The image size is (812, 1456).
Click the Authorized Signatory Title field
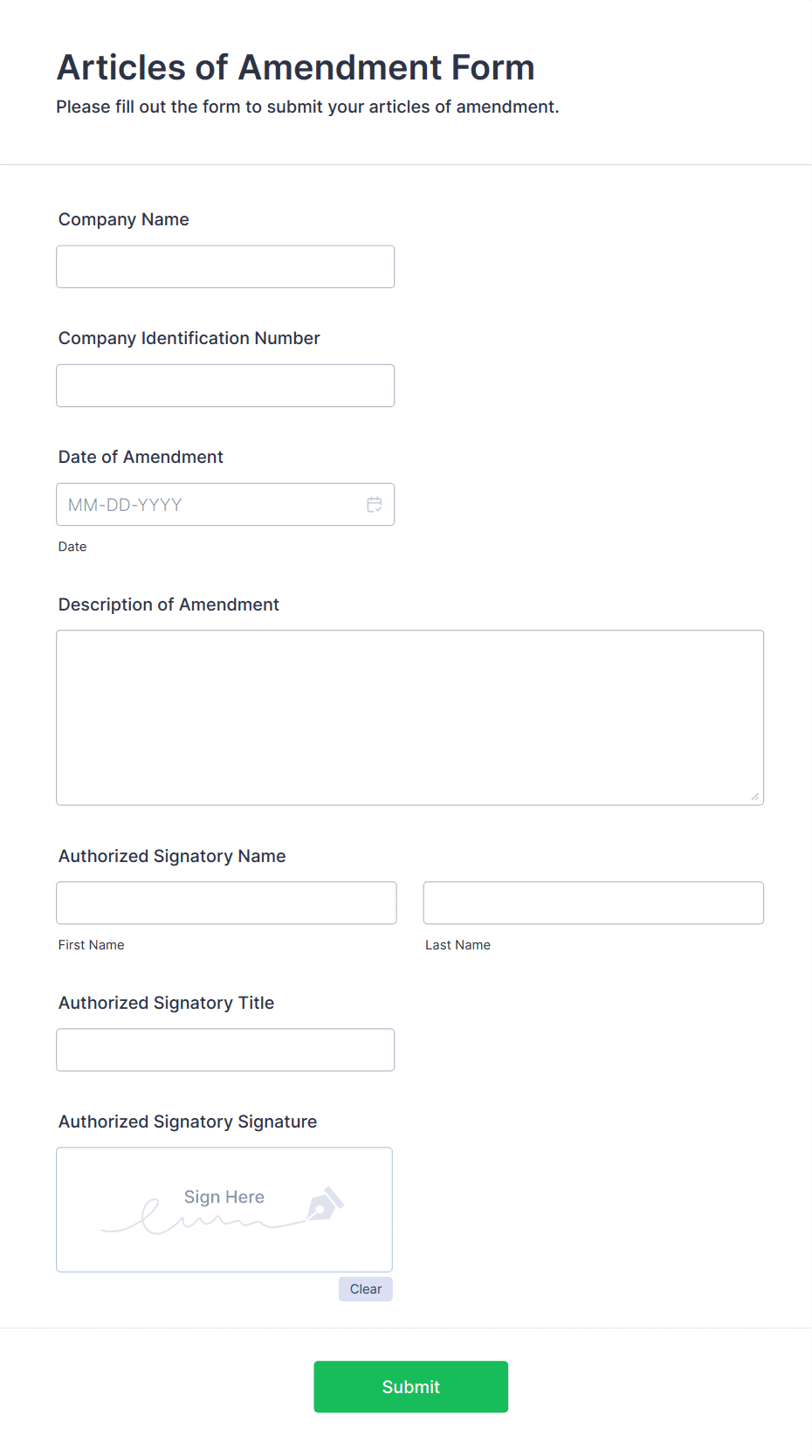225,1049
